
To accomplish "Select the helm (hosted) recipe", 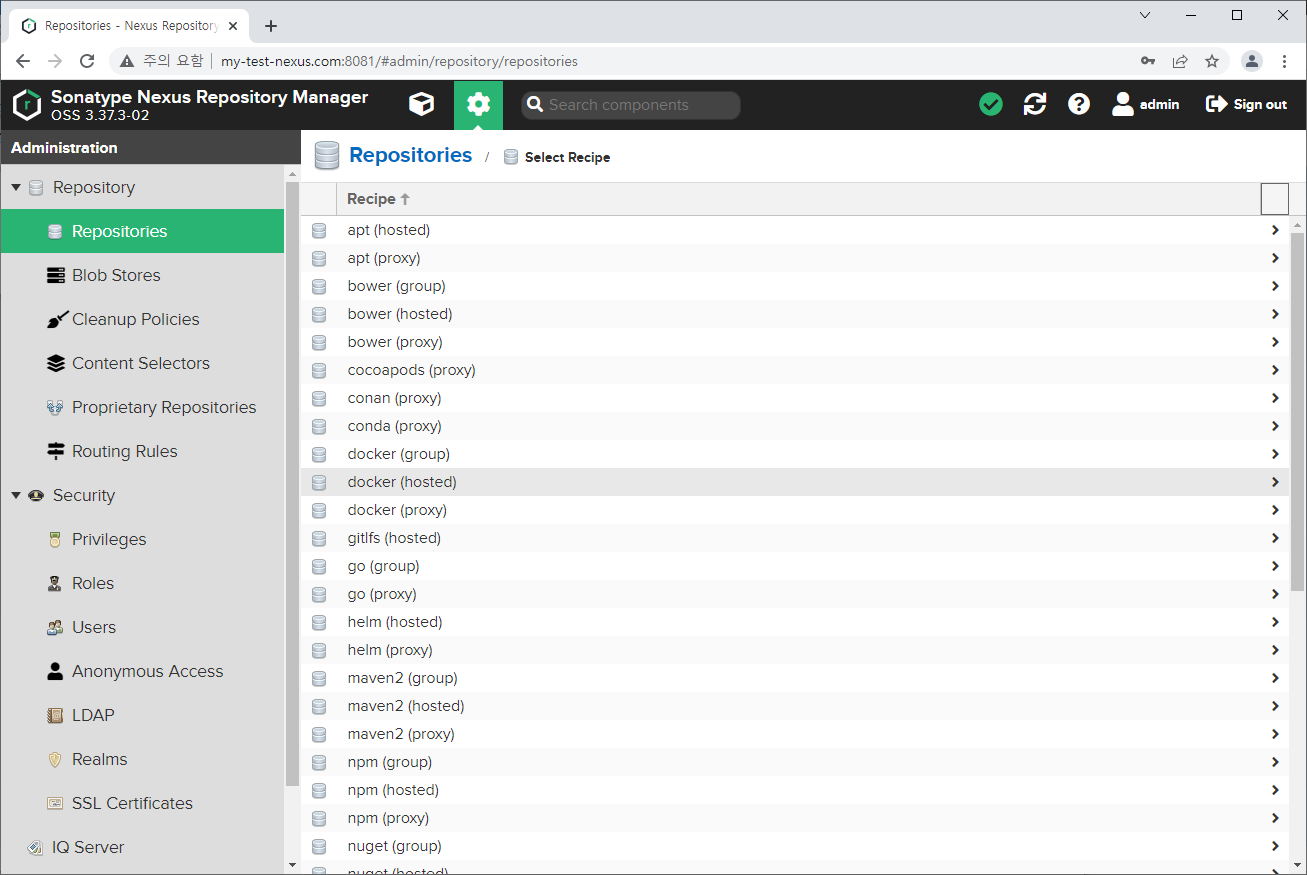I will tap(795, 622).
